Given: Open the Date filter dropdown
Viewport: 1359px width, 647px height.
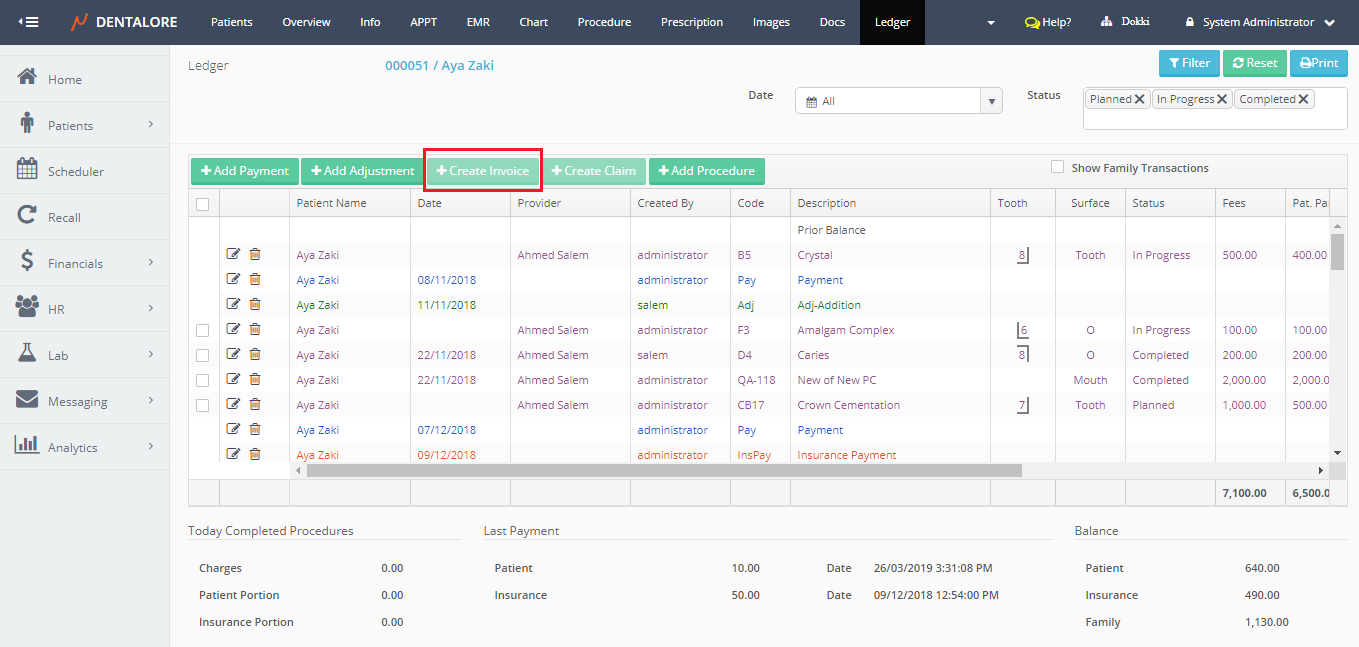Looking at the screenshot, I should (x=992, y=101).
